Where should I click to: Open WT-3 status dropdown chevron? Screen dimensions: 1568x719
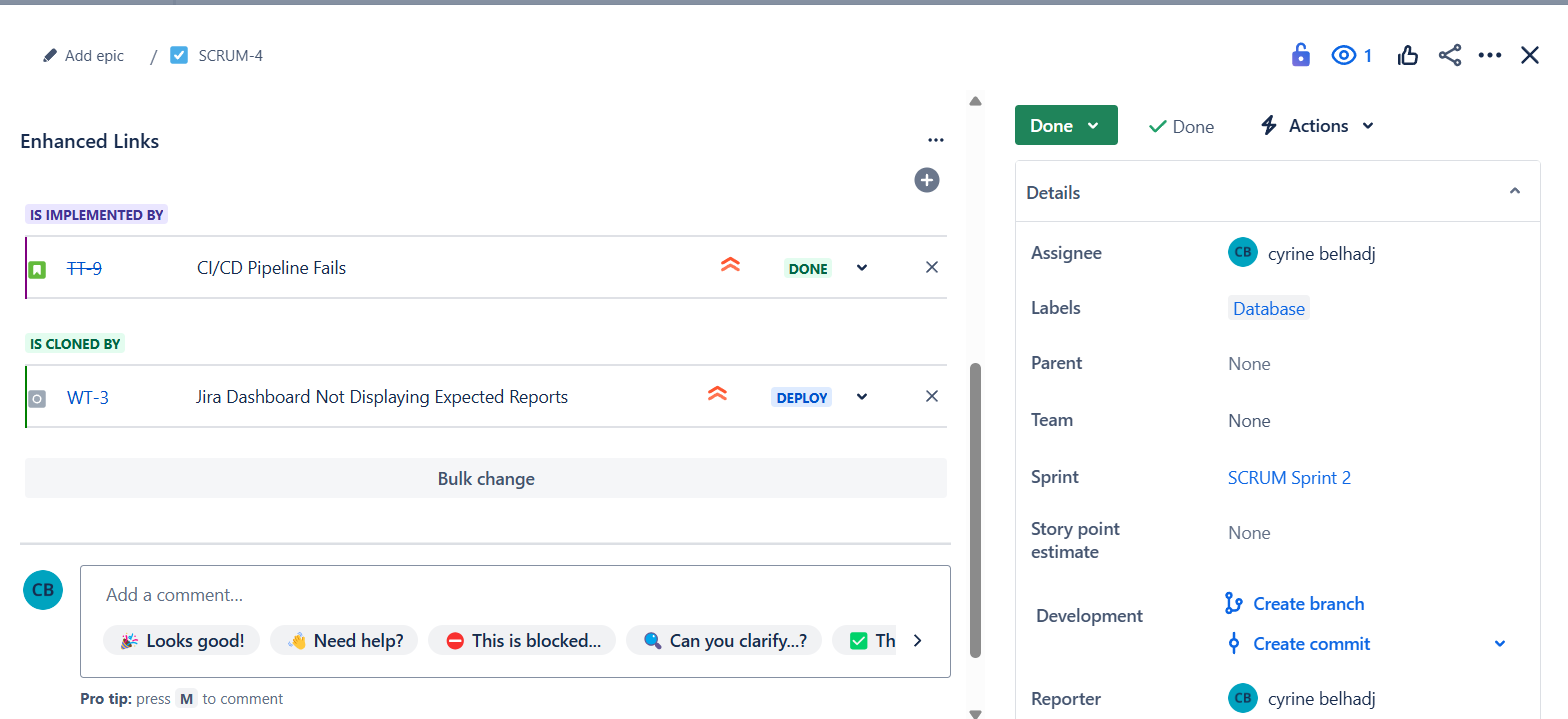pyautogui.click(x=862, y=397)
